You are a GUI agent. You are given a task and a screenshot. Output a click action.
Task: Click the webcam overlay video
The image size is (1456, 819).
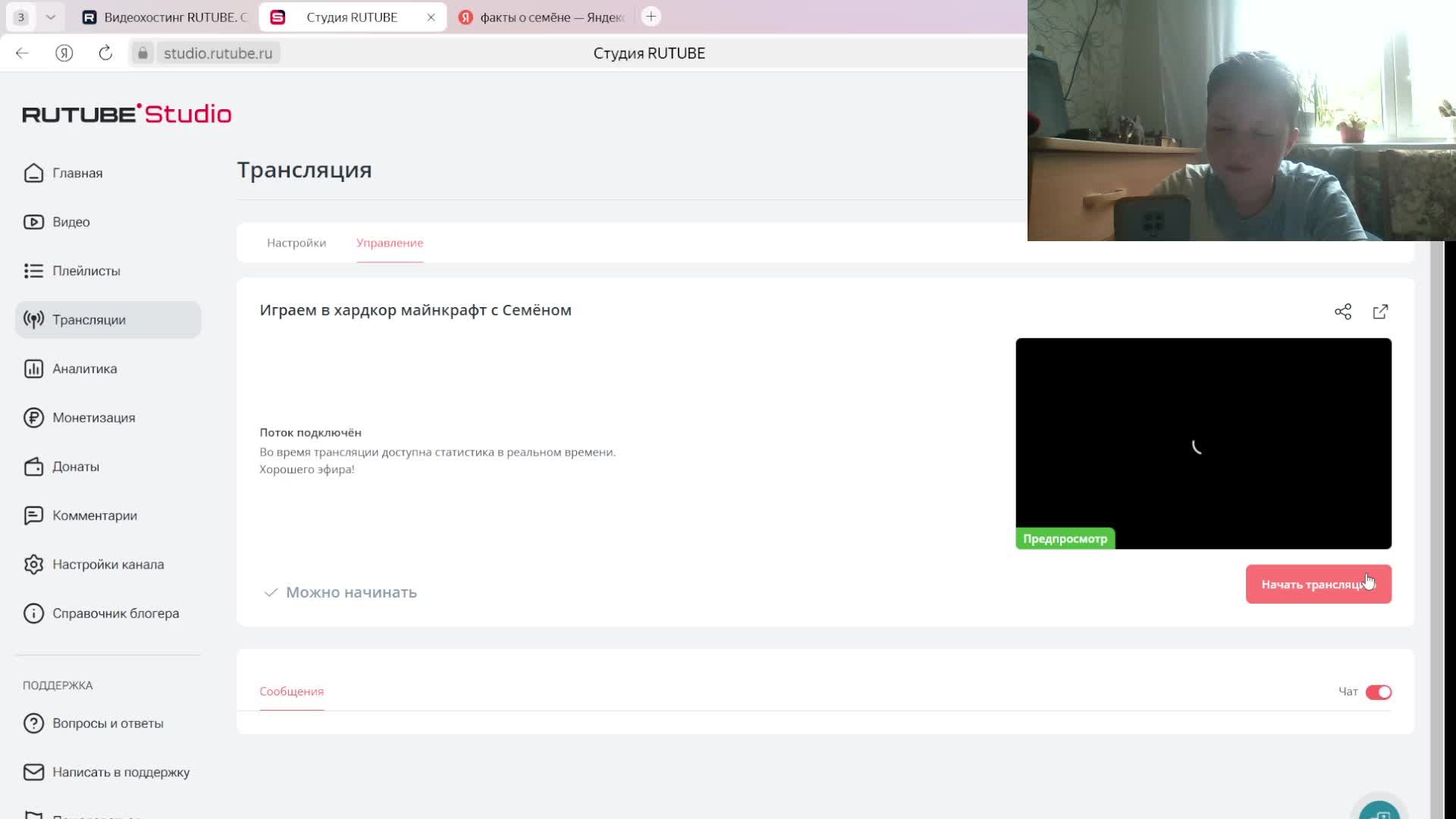point(1241,121)
